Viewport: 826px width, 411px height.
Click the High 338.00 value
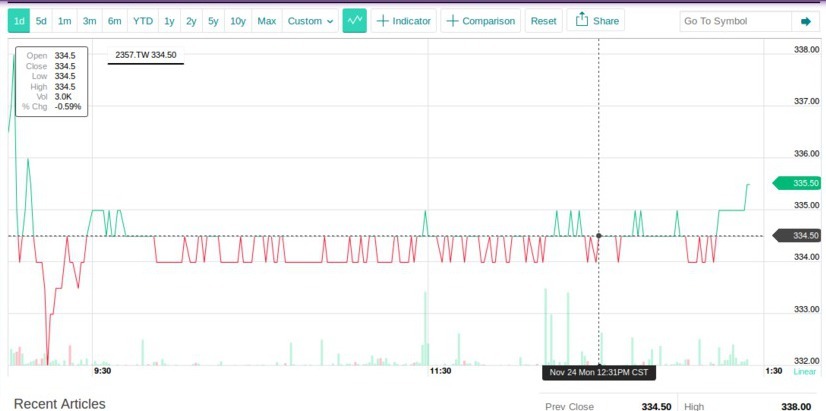[796, 406]
